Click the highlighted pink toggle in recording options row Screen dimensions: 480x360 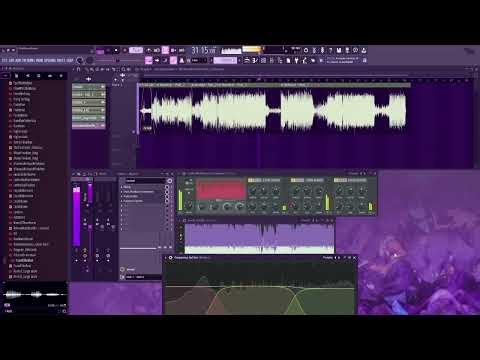[165, 50]
